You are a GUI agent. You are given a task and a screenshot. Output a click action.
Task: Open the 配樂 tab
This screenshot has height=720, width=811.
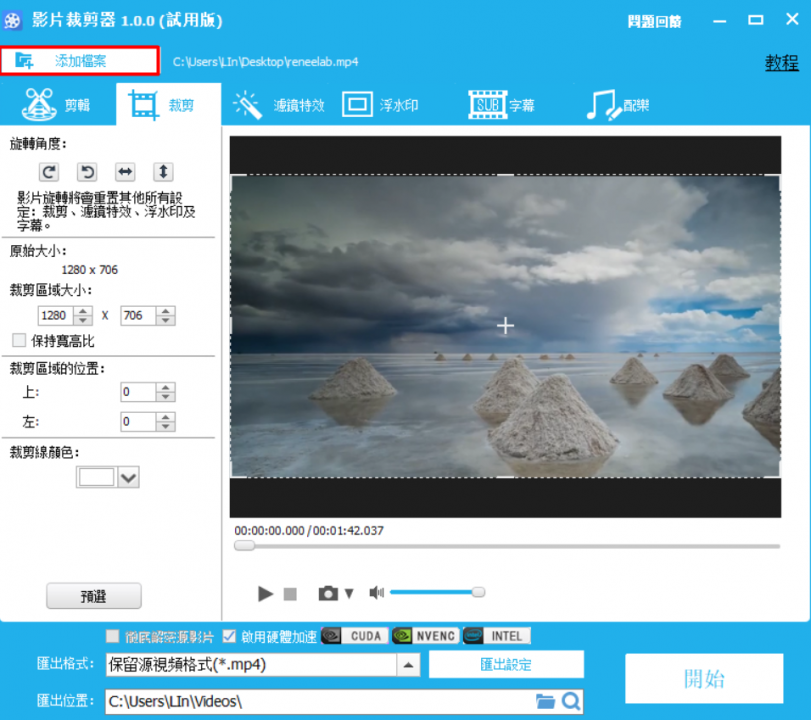pos(618,106)
